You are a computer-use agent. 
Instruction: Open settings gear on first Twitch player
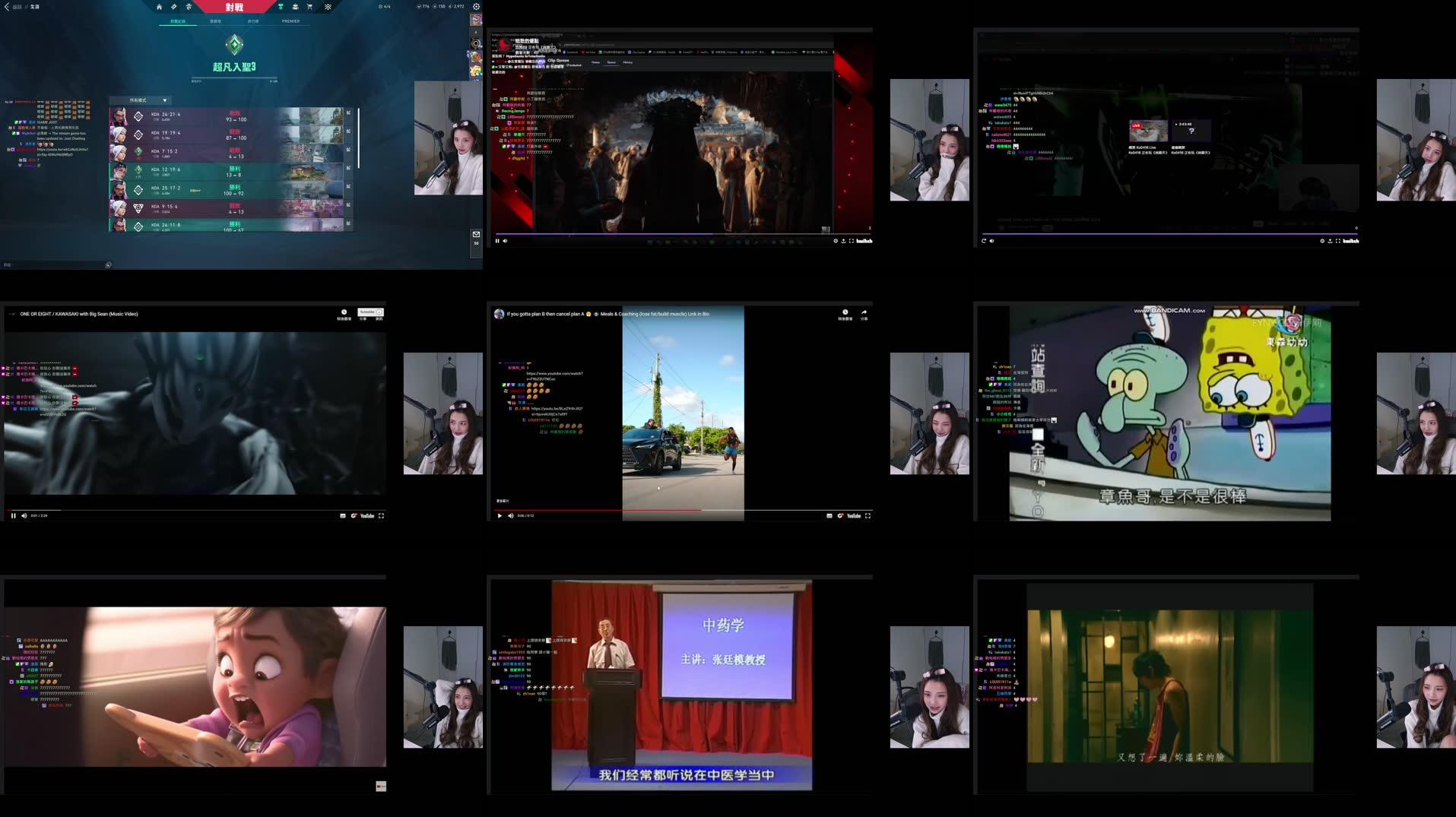(x=836, y=241)
